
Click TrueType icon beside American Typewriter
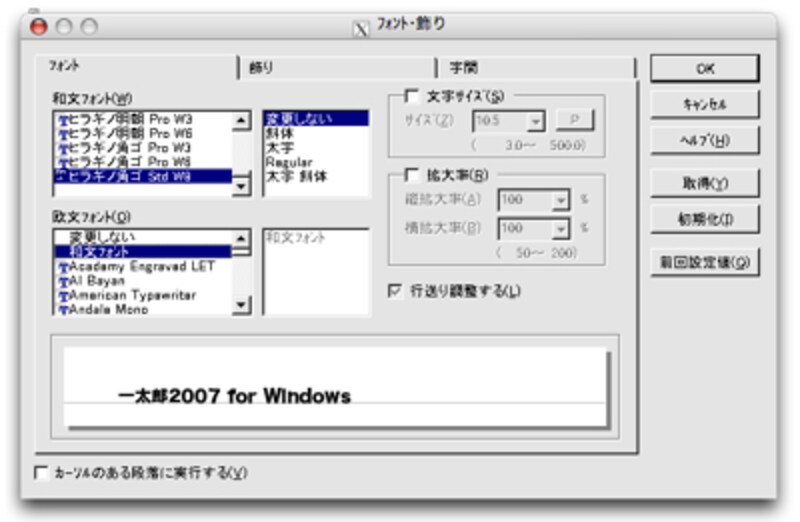63,296
